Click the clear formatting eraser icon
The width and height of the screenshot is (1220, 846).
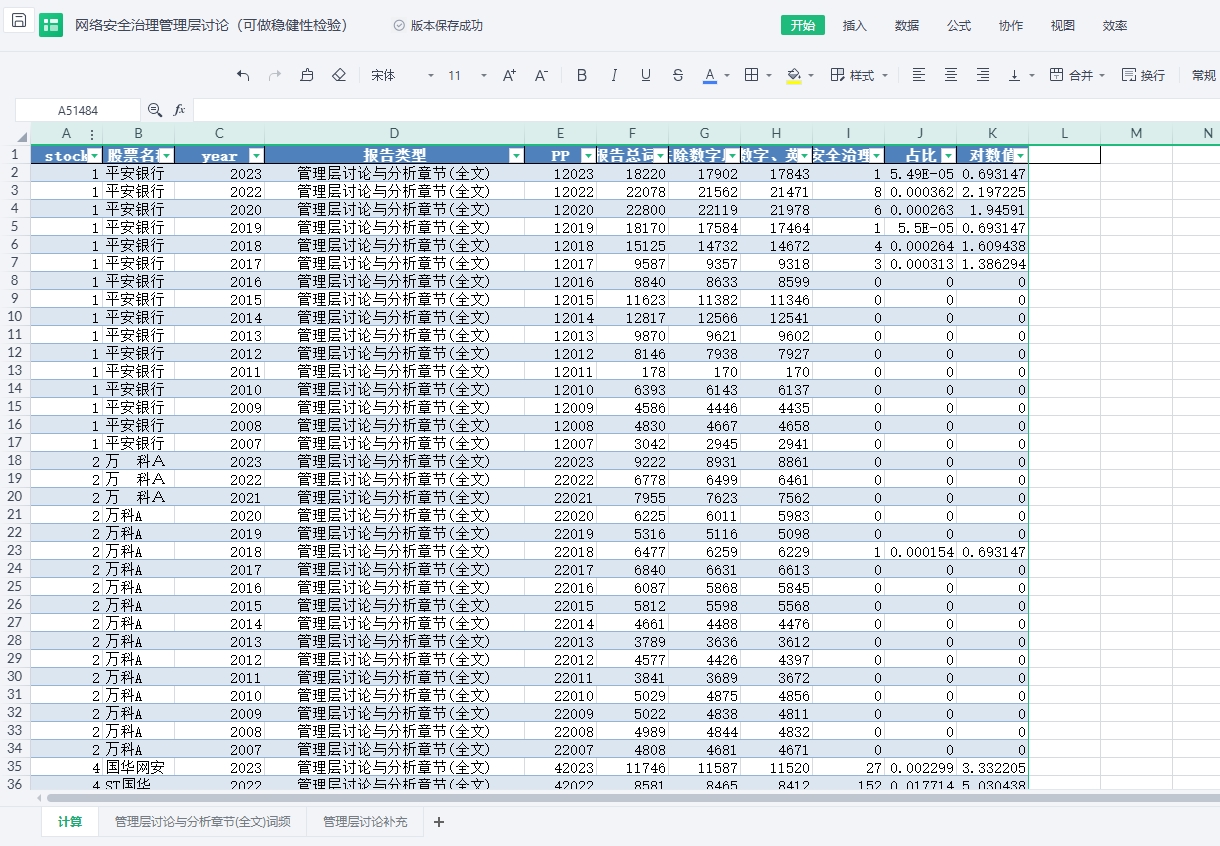(339, 75)
